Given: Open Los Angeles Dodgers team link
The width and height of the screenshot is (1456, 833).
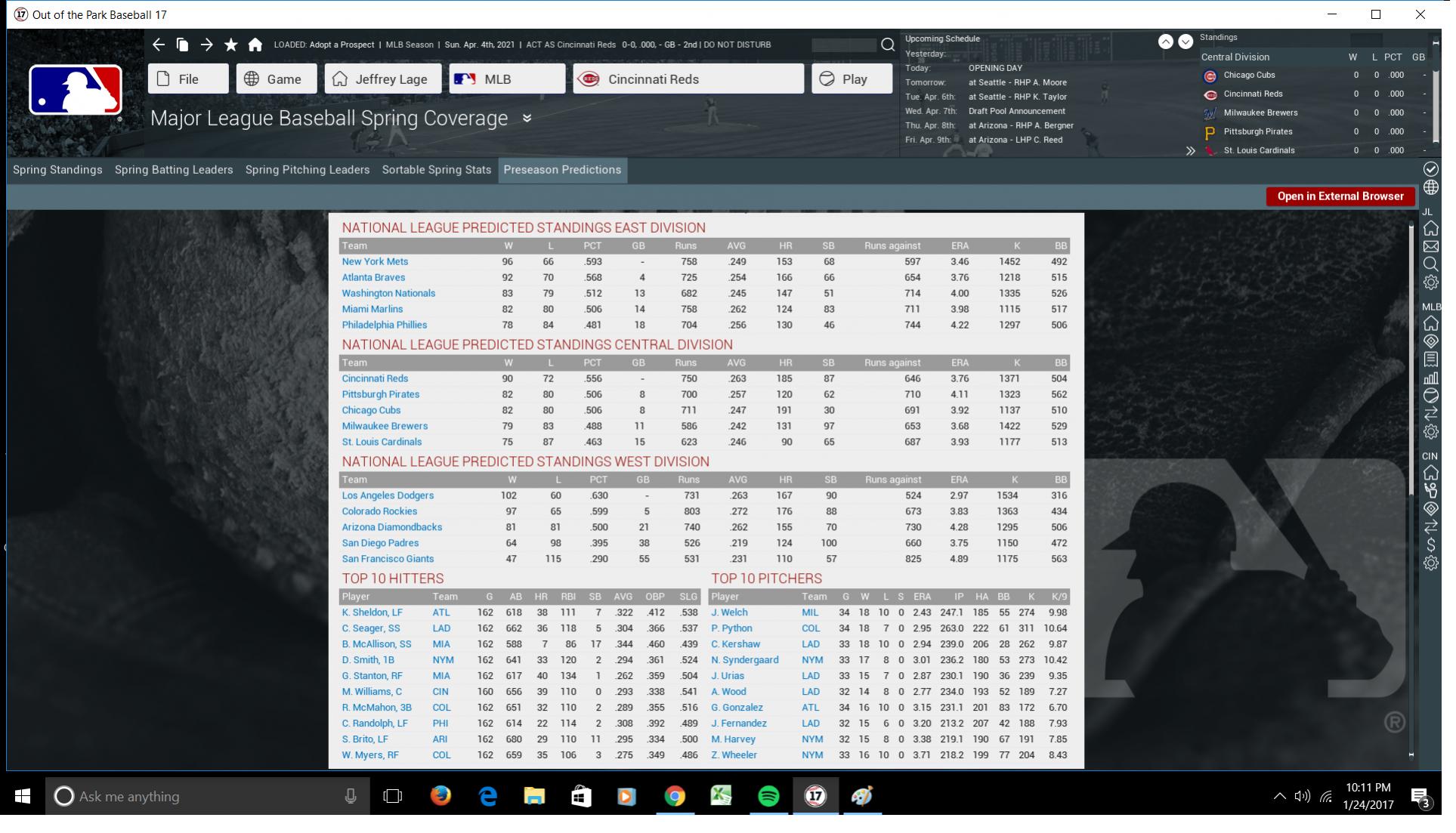Looking at the screenshot, I should click(x=388, y=495).
